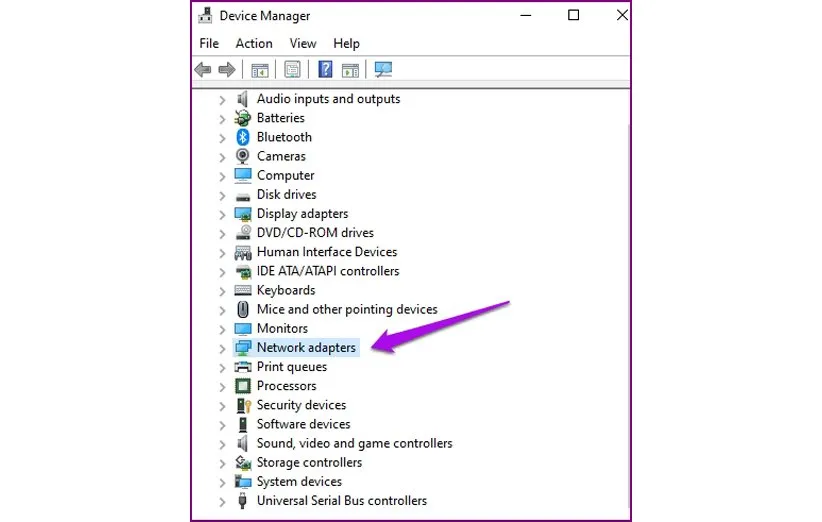Screen dimensions: 822x522
Task: Select Keyboards in the device list
Action: 286,290
